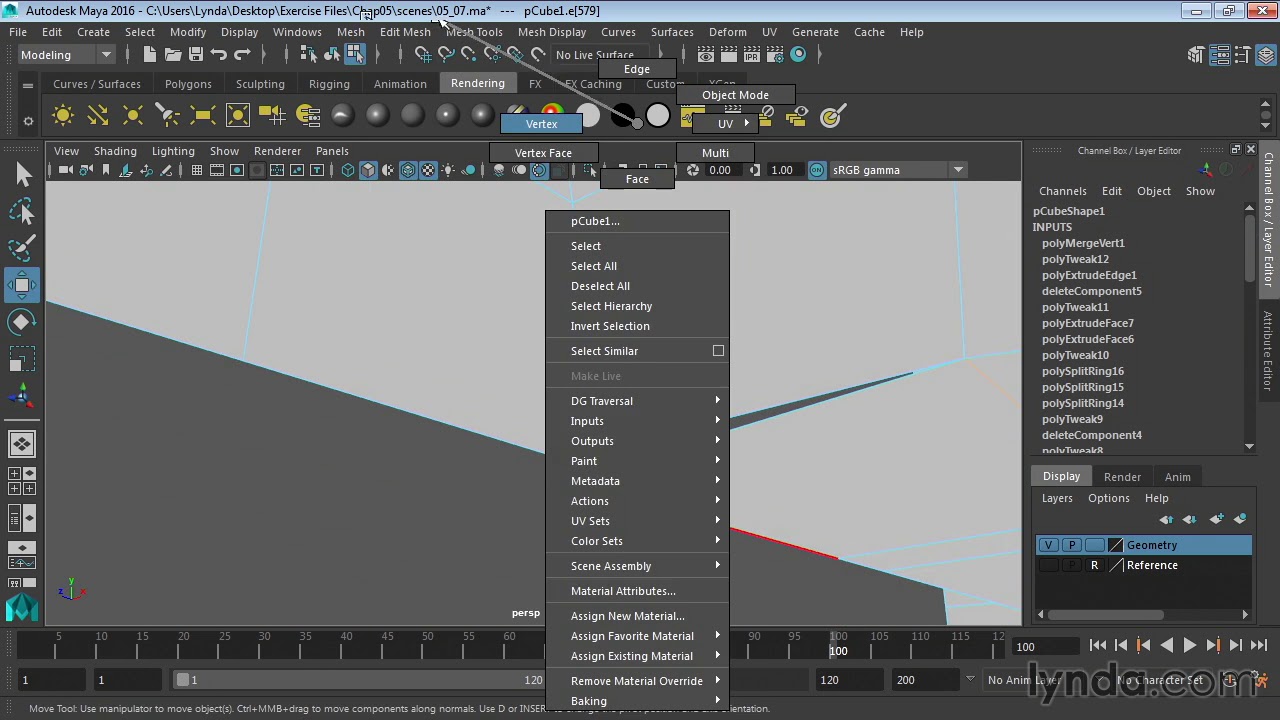The image size is (1280, 720).
Task: Select Edge in the marking menu
Action: point(637,69)
